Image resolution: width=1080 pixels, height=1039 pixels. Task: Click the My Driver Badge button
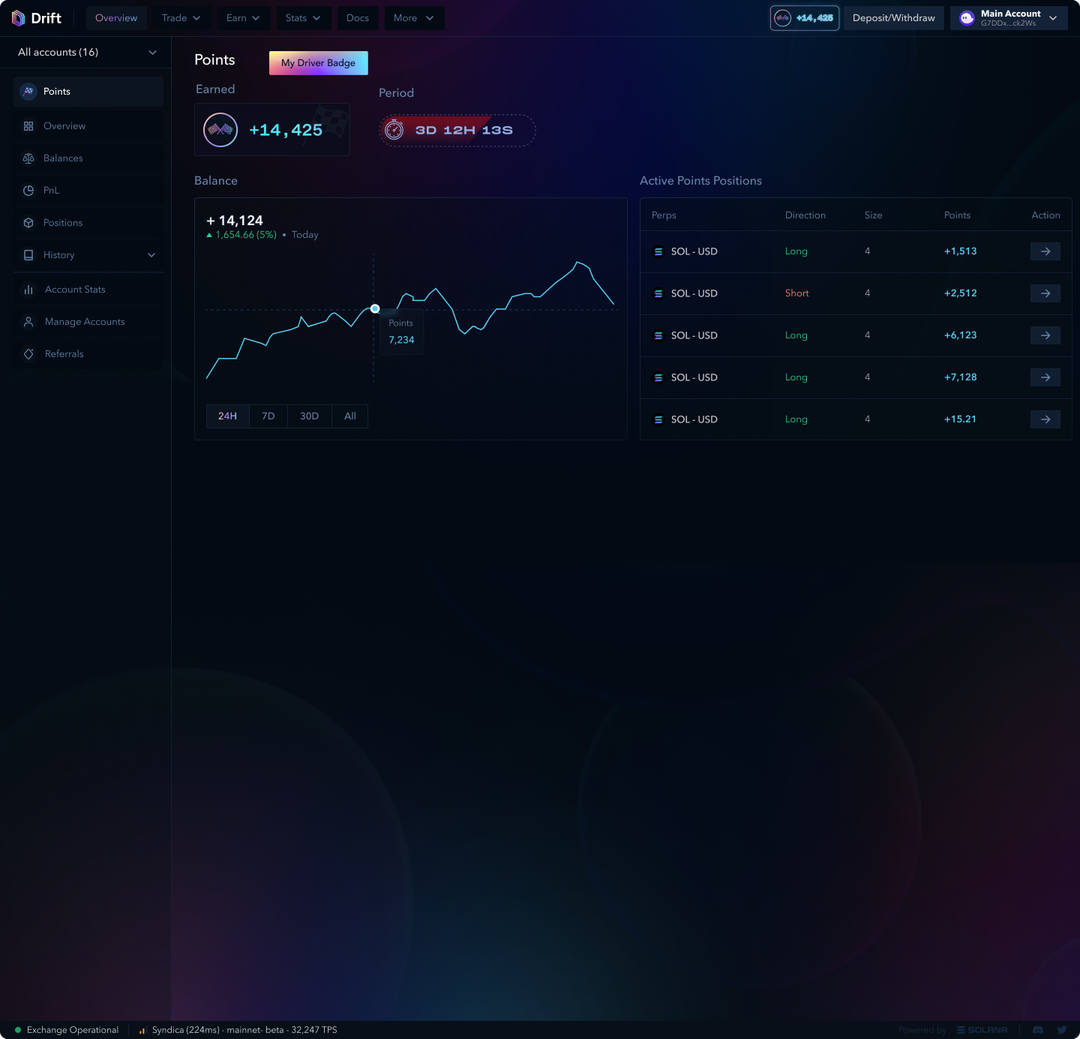point(318,63)
